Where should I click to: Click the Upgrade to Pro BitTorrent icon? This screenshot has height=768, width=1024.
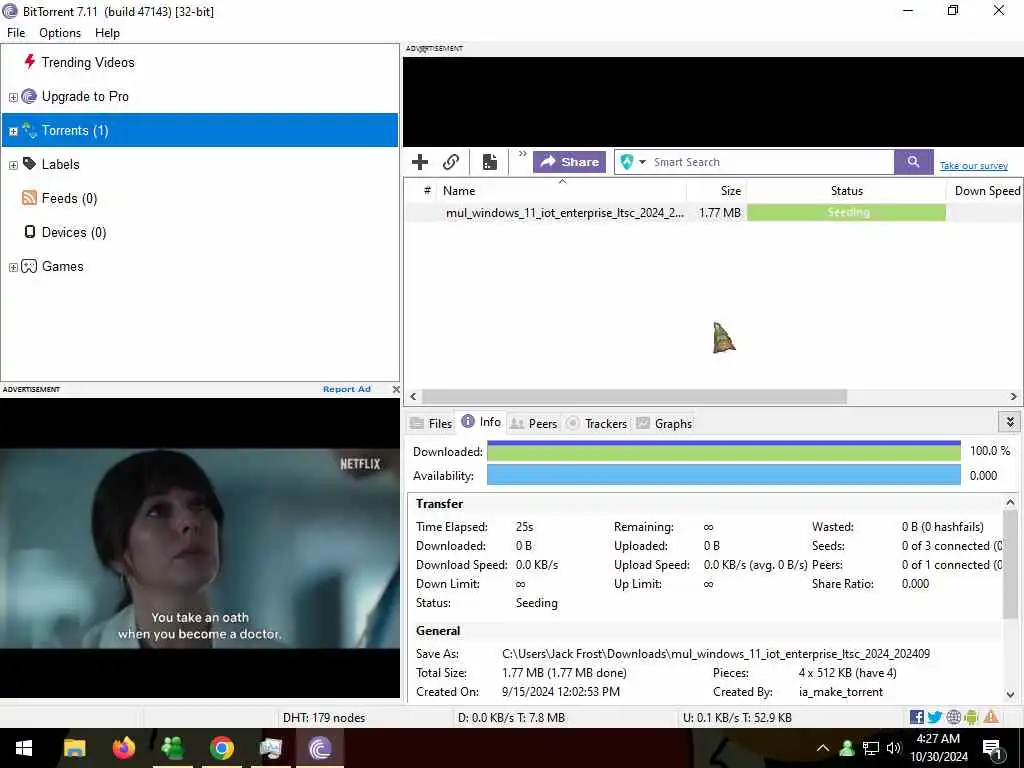pyautogui.click(x=29, y=96)
